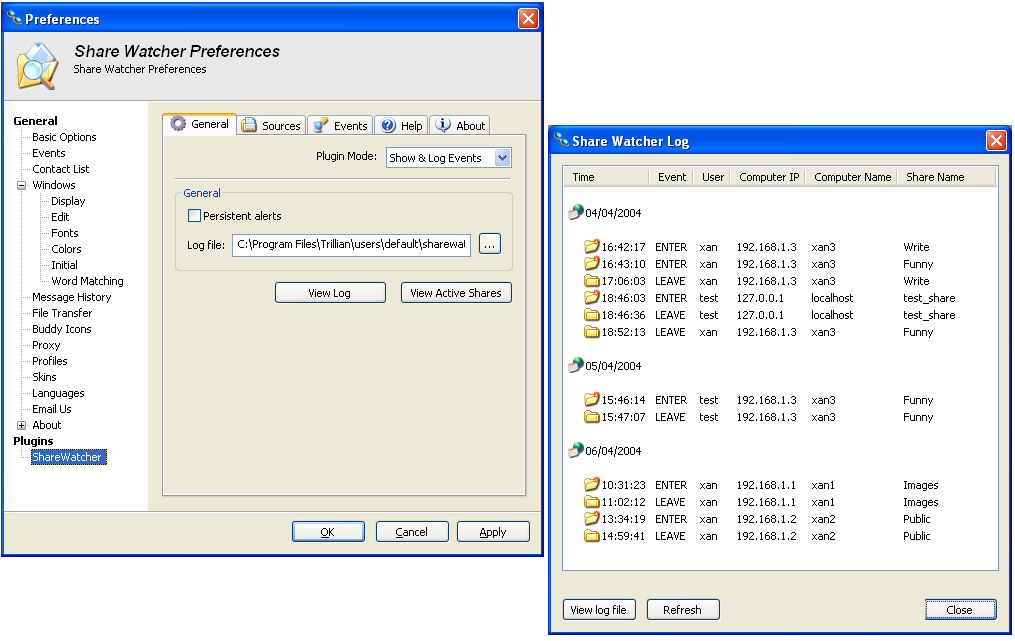
Task: Click the Help tab question mark icon
Action: pyautogui.click(x=388, y=126)
